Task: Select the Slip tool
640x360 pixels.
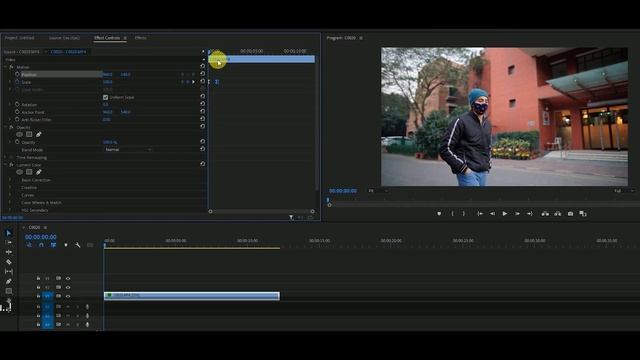Action: 9,271
